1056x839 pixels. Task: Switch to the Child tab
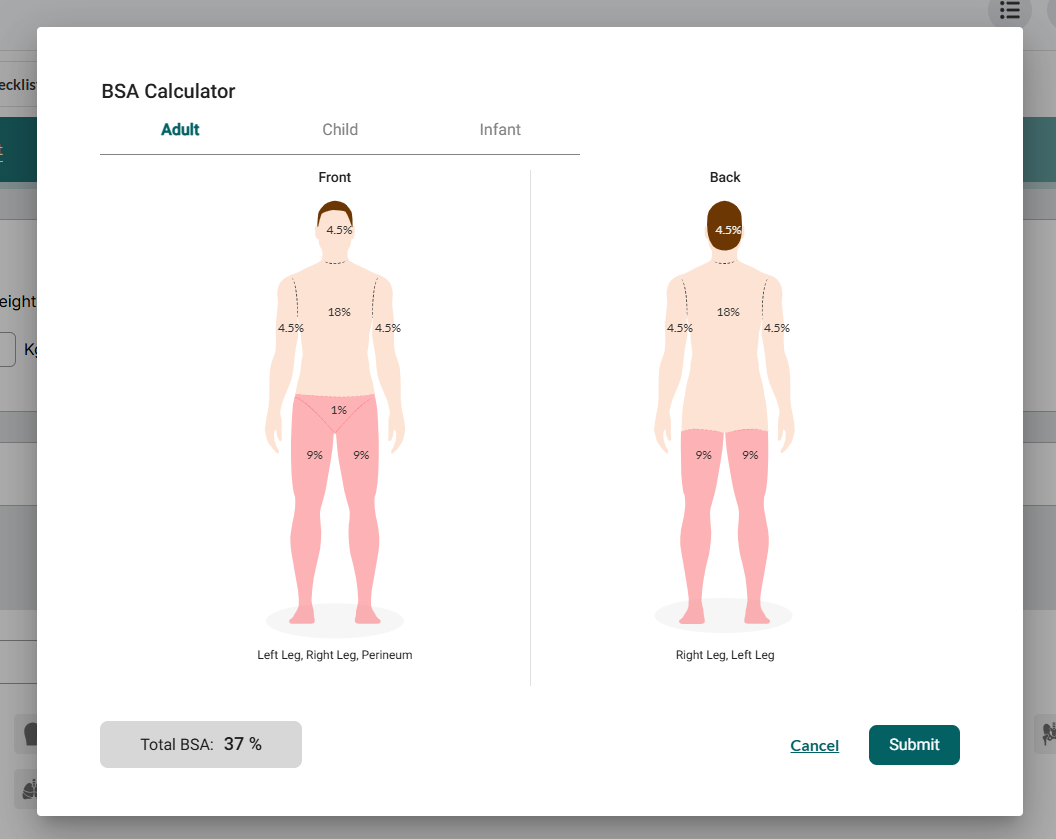(340, 130)
